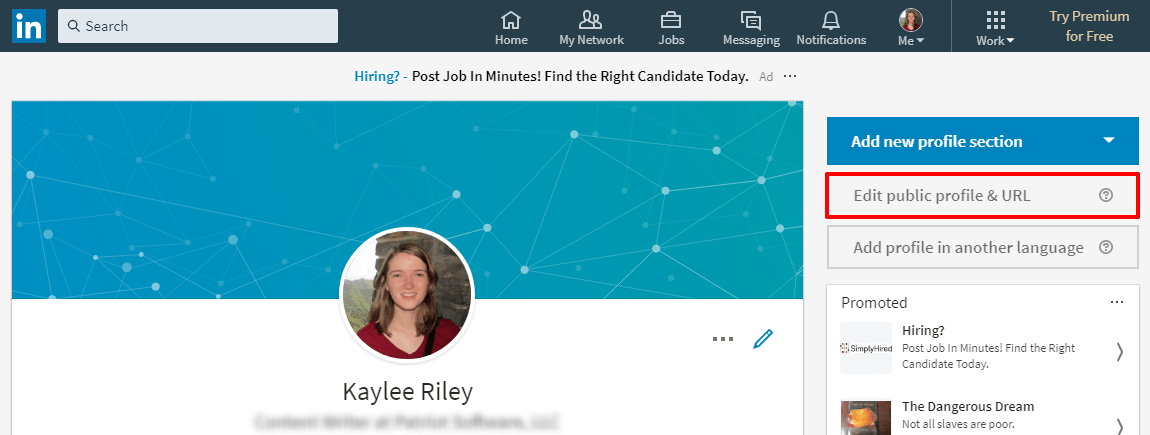Screen dimensions: 1150x435
Task: Open the Work apps grid dropdown
Action: pyautogui.click(x=995, y=27)
